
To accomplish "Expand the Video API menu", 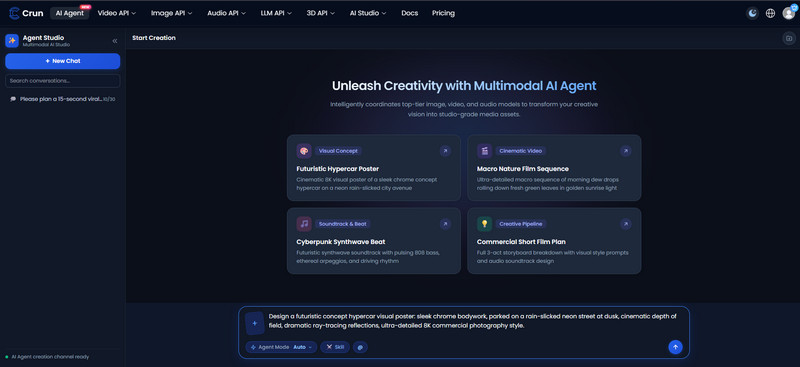I will coord(117,13).
